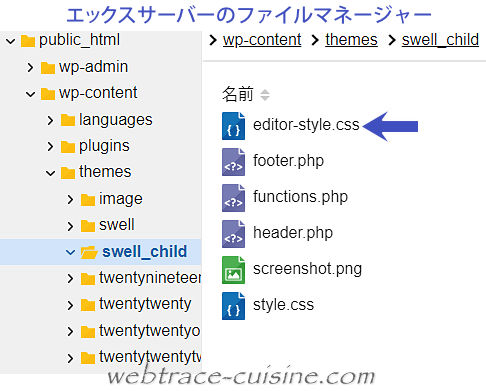Click the editor-style.css file icon
Image resolution: width=486 pixels, height=391 pixels.
(233, 126)
